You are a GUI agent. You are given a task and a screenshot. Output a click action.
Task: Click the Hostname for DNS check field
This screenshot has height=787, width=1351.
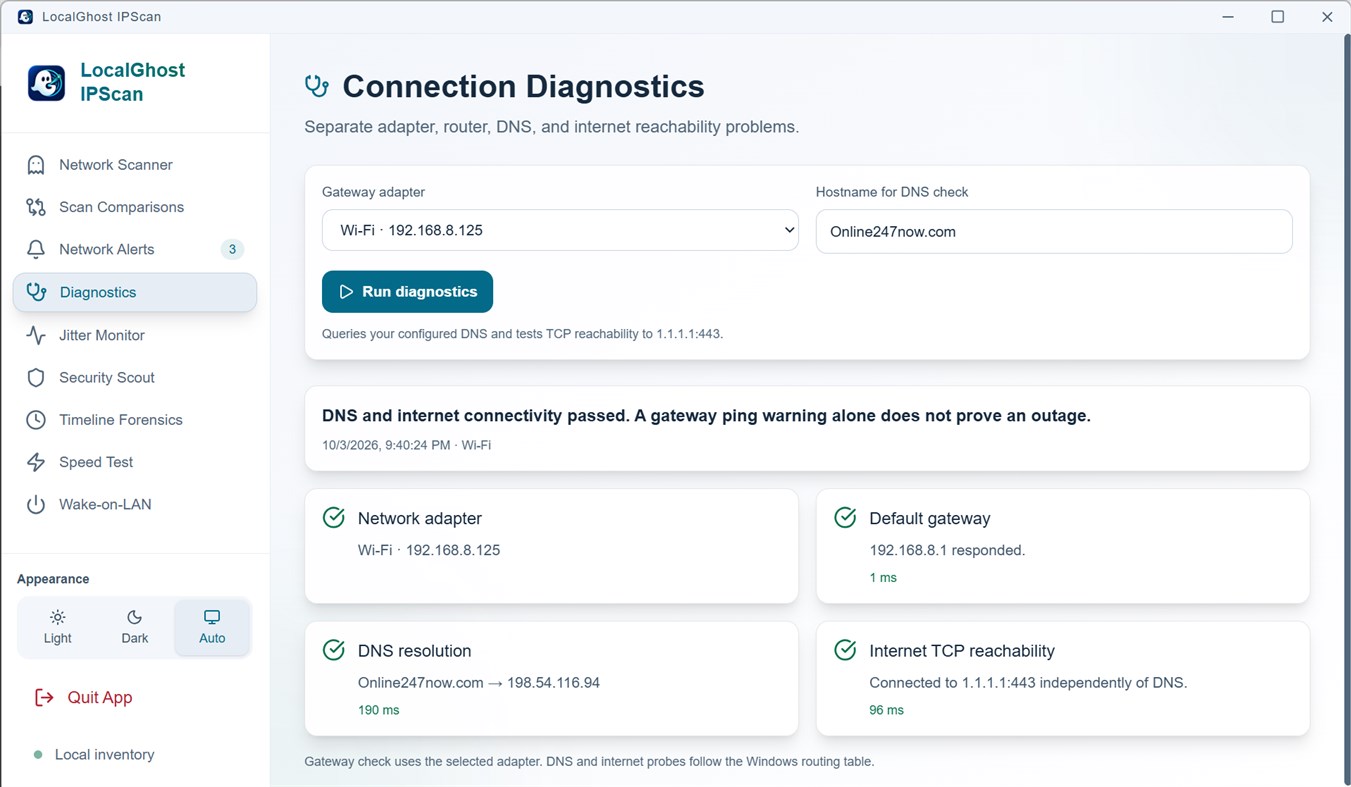coord(1054,231)
